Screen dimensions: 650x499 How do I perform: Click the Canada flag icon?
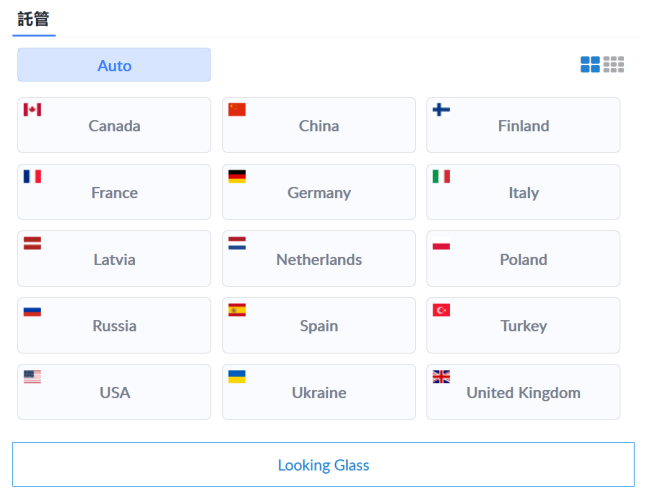[32, 110]
